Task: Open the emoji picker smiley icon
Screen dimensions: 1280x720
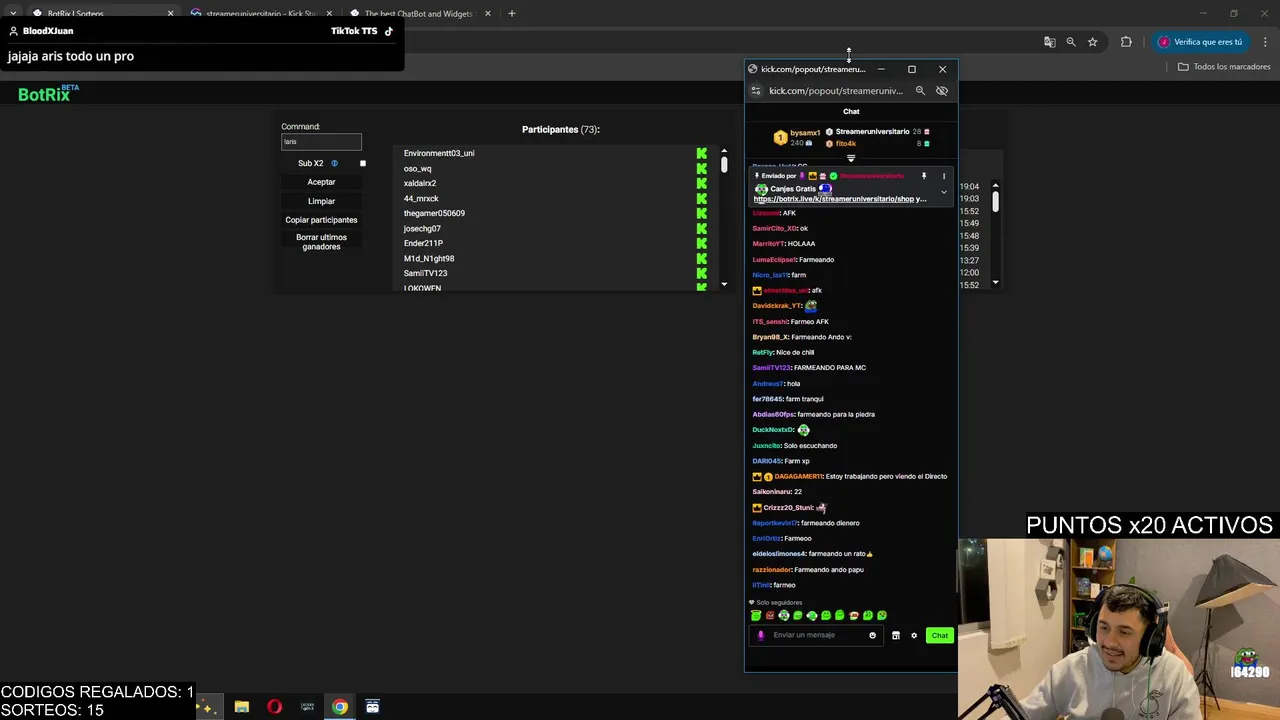Action: 872,635
